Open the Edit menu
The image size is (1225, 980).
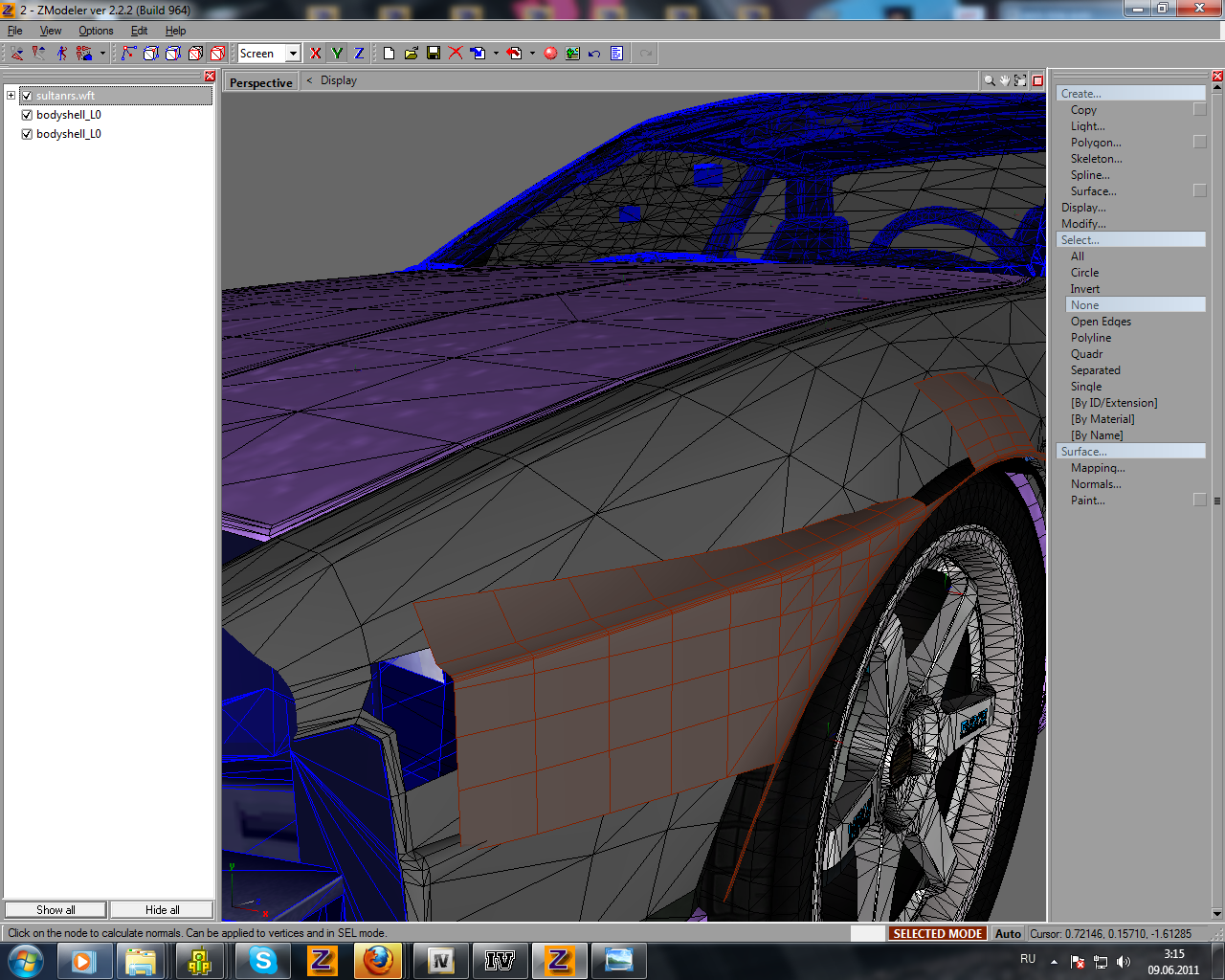(x=140, y=31)
